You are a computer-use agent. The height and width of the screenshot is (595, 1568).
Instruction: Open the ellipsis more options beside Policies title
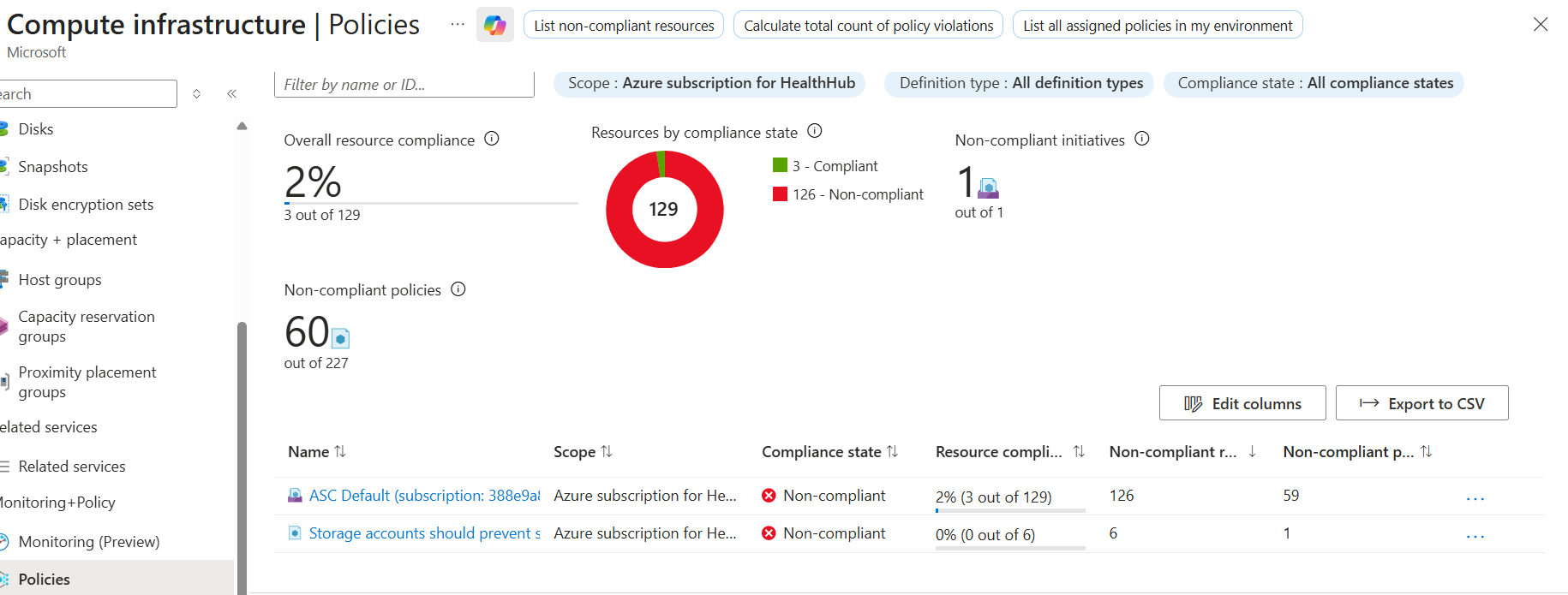pos(458,25)
